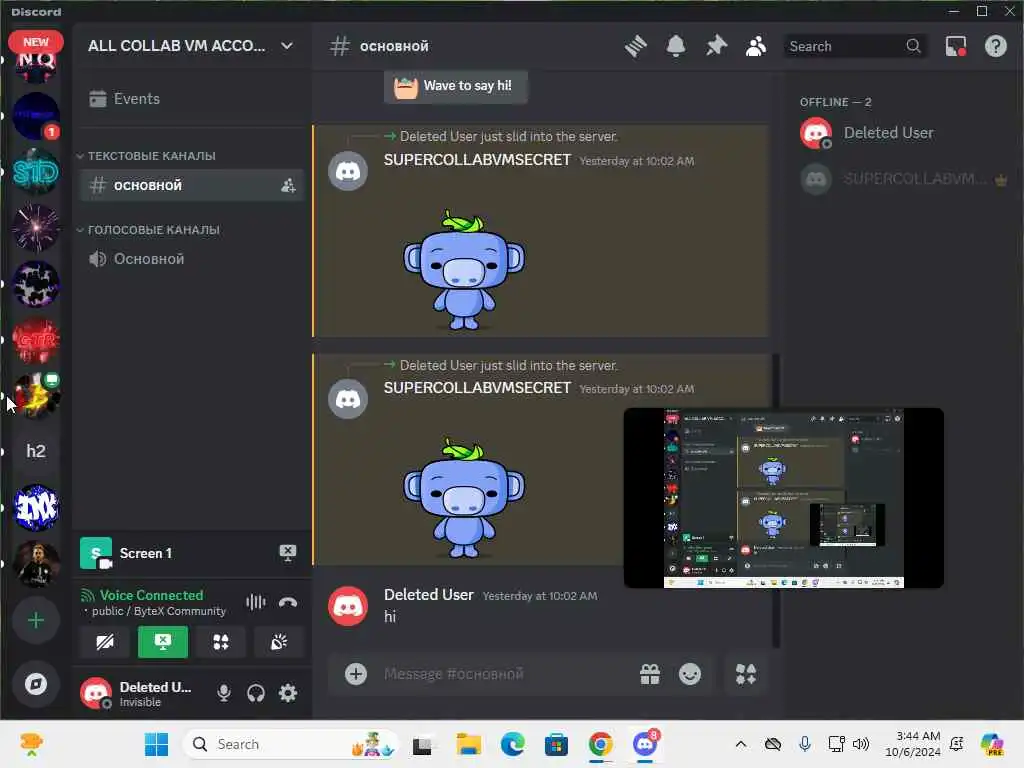Open Microsoft Edge from taskbar

click(x=513, y=744)
